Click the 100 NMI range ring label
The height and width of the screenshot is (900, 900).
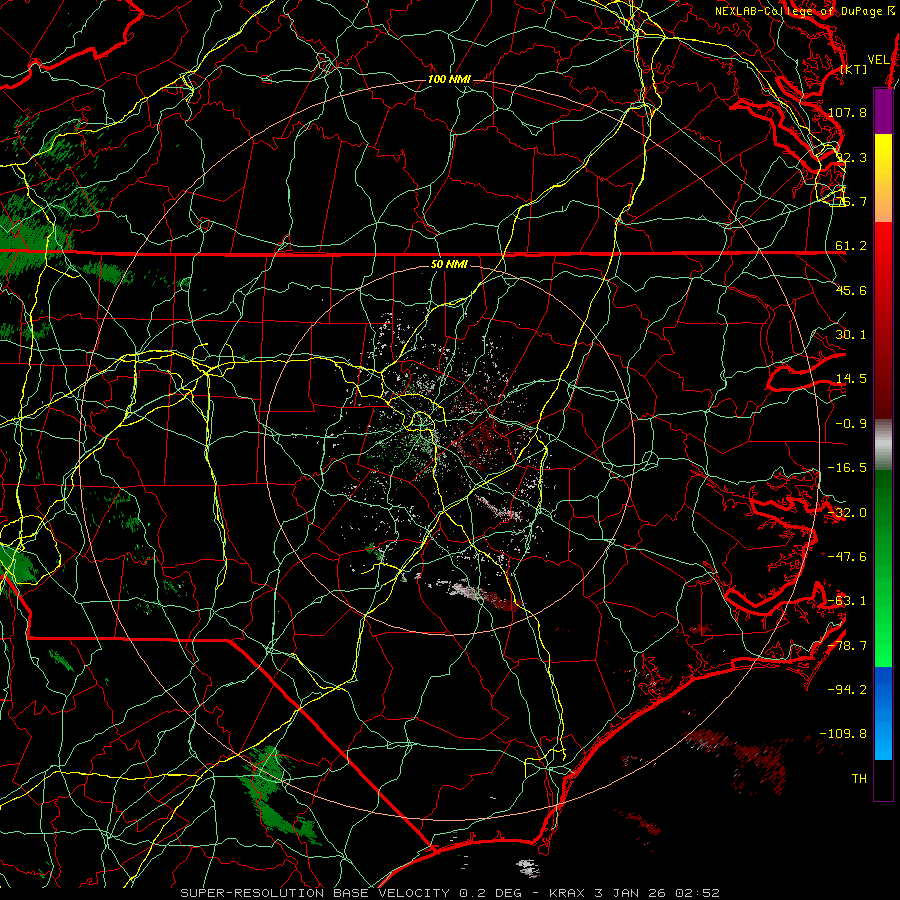coord(449,79)
